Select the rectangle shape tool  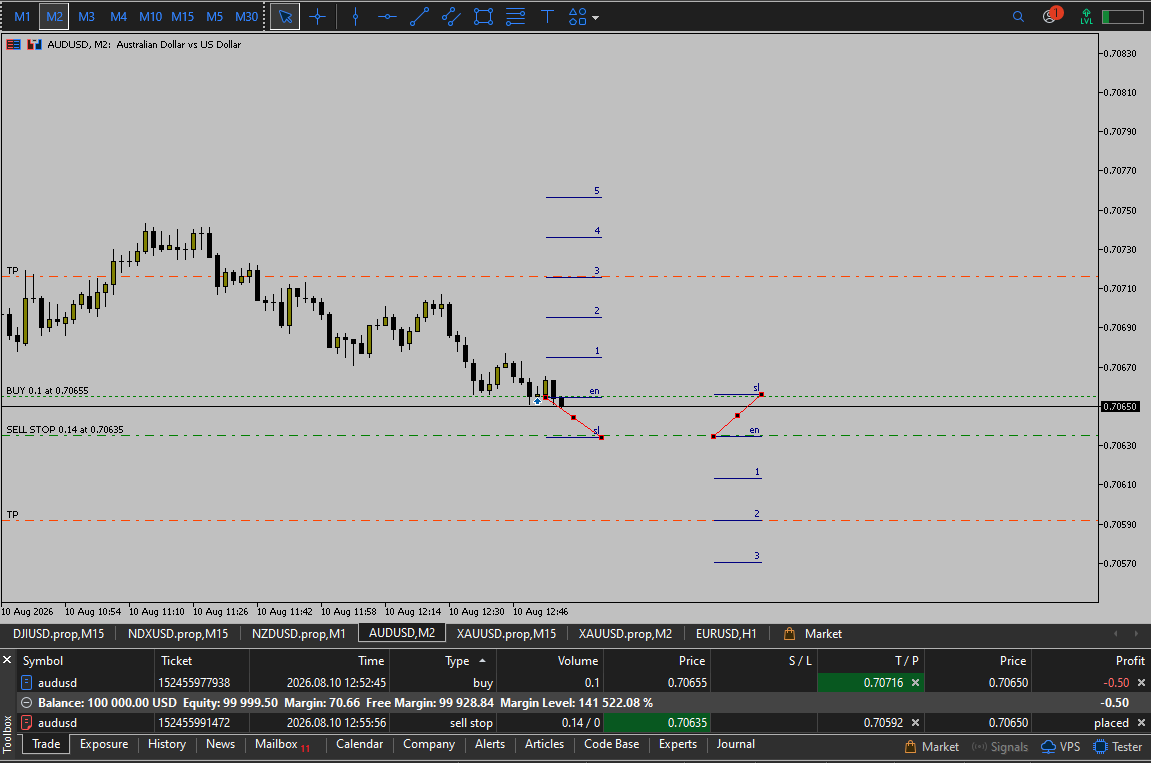click(x=483, y=16)
